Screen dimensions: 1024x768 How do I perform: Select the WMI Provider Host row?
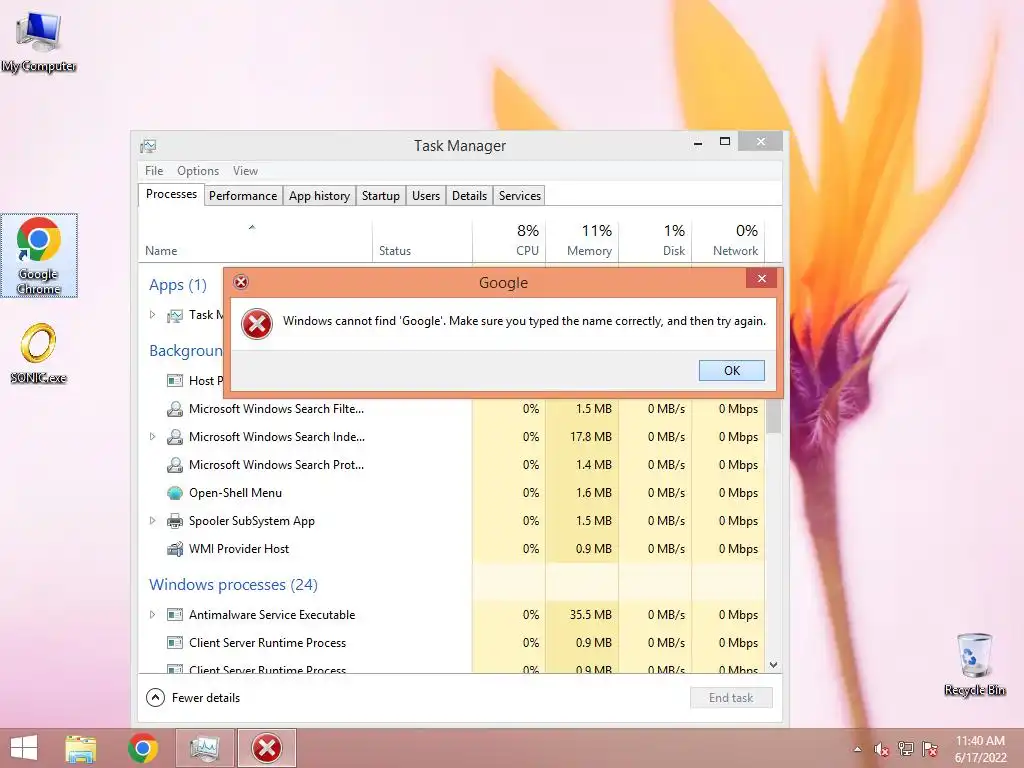pyautogui.click(x=451, y=549)
